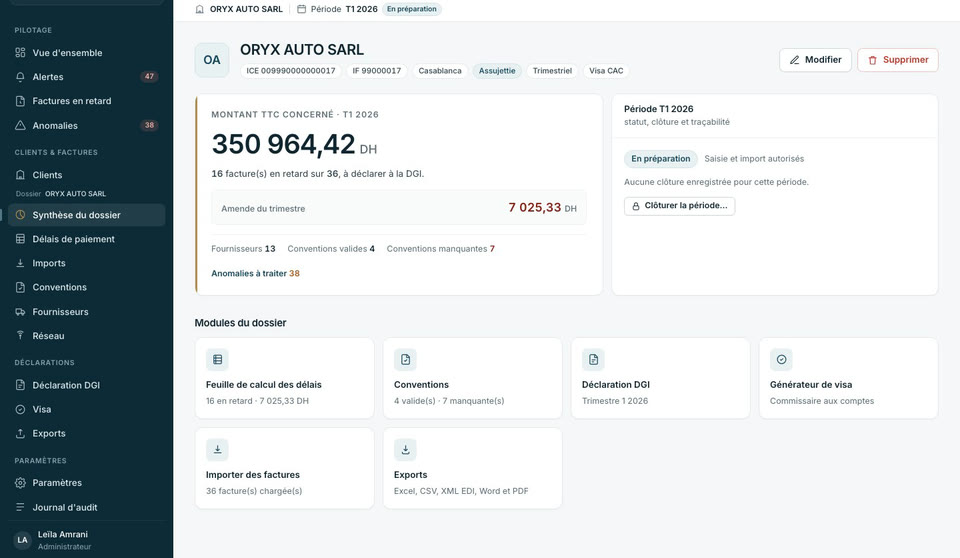The width and height of the screenshot is (960, 558).
Task: Click the Imports download icon in sidebar
Action: [20, 263]
